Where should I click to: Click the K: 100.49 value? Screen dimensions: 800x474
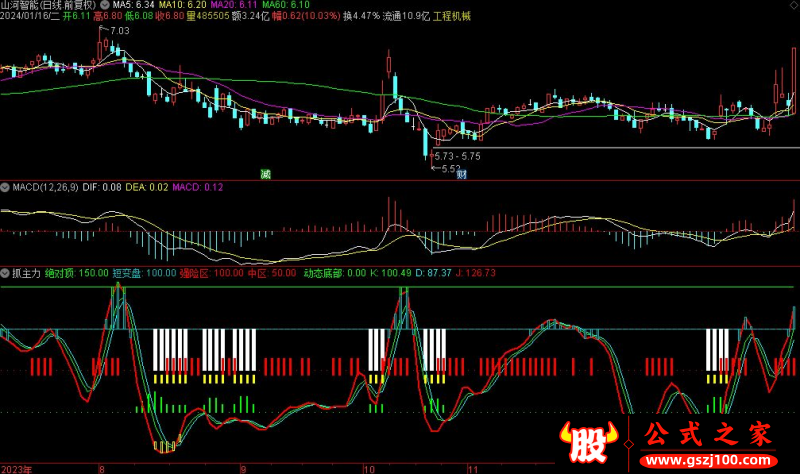(390, 273)
